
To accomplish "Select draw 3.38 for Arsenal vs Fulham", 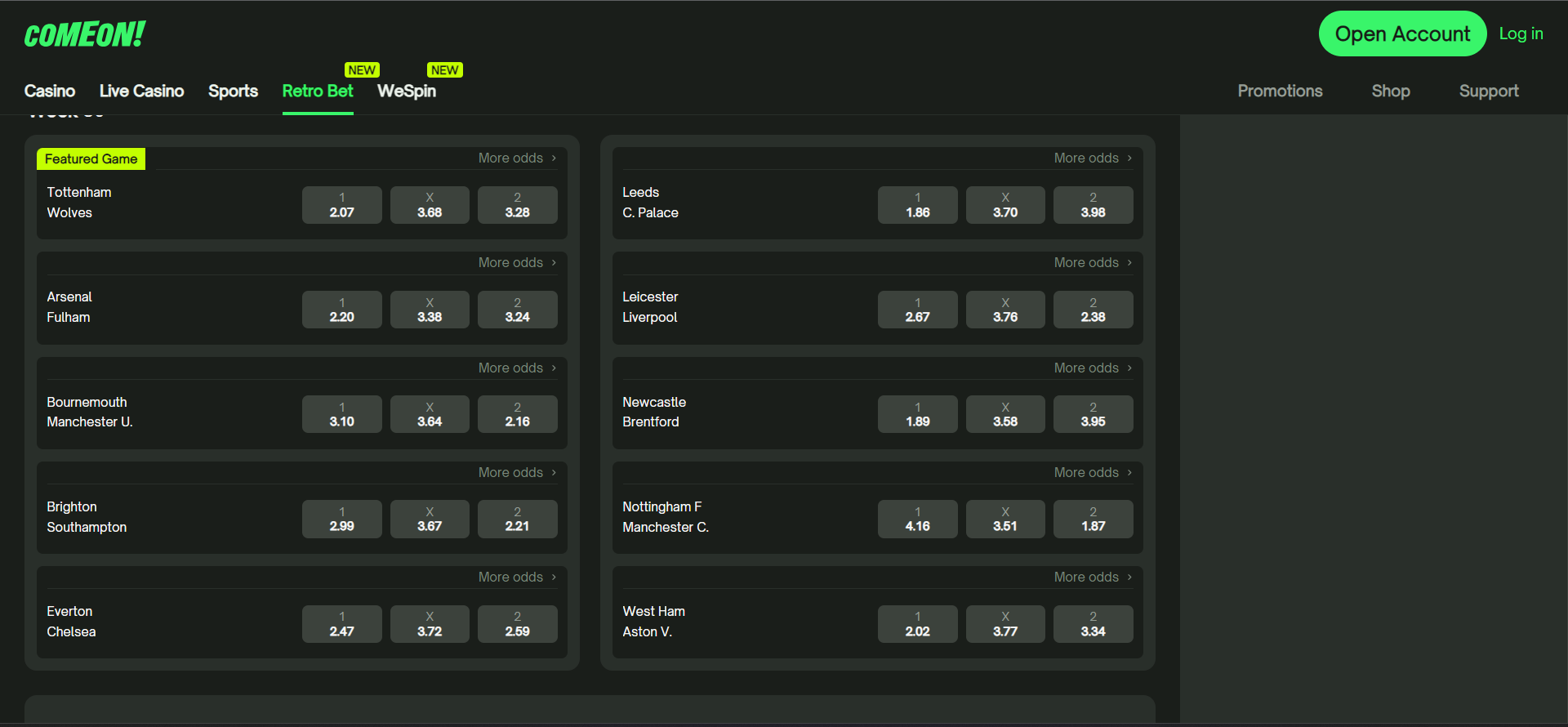I will click(x=430, y=310).
